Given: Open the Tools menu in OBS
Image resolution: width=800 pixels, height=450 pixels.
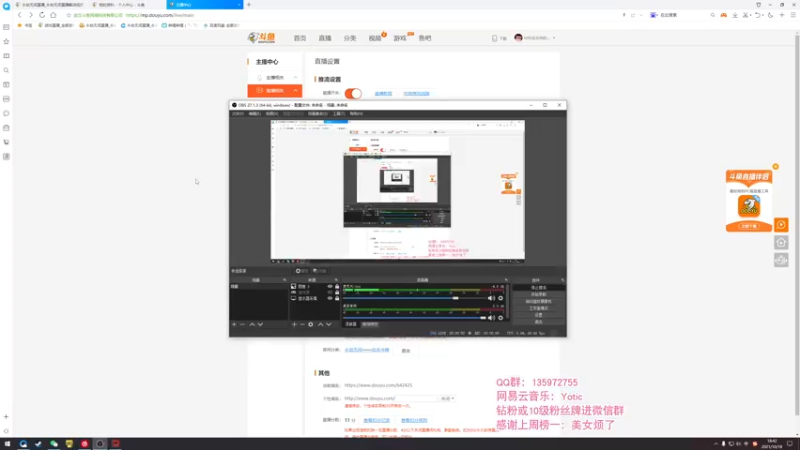Looking at the screenshot, I should click(339, 114).
